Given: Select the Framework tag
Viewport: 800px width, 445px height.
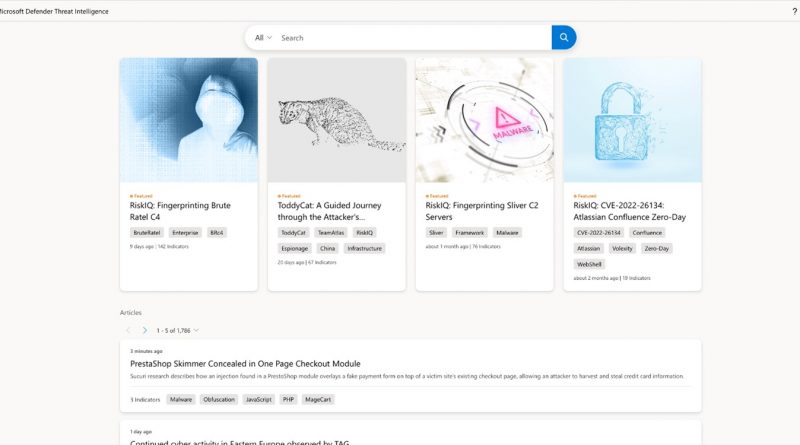Looking at the screenshot, I should pyautogui.click(x=469, y=233).
